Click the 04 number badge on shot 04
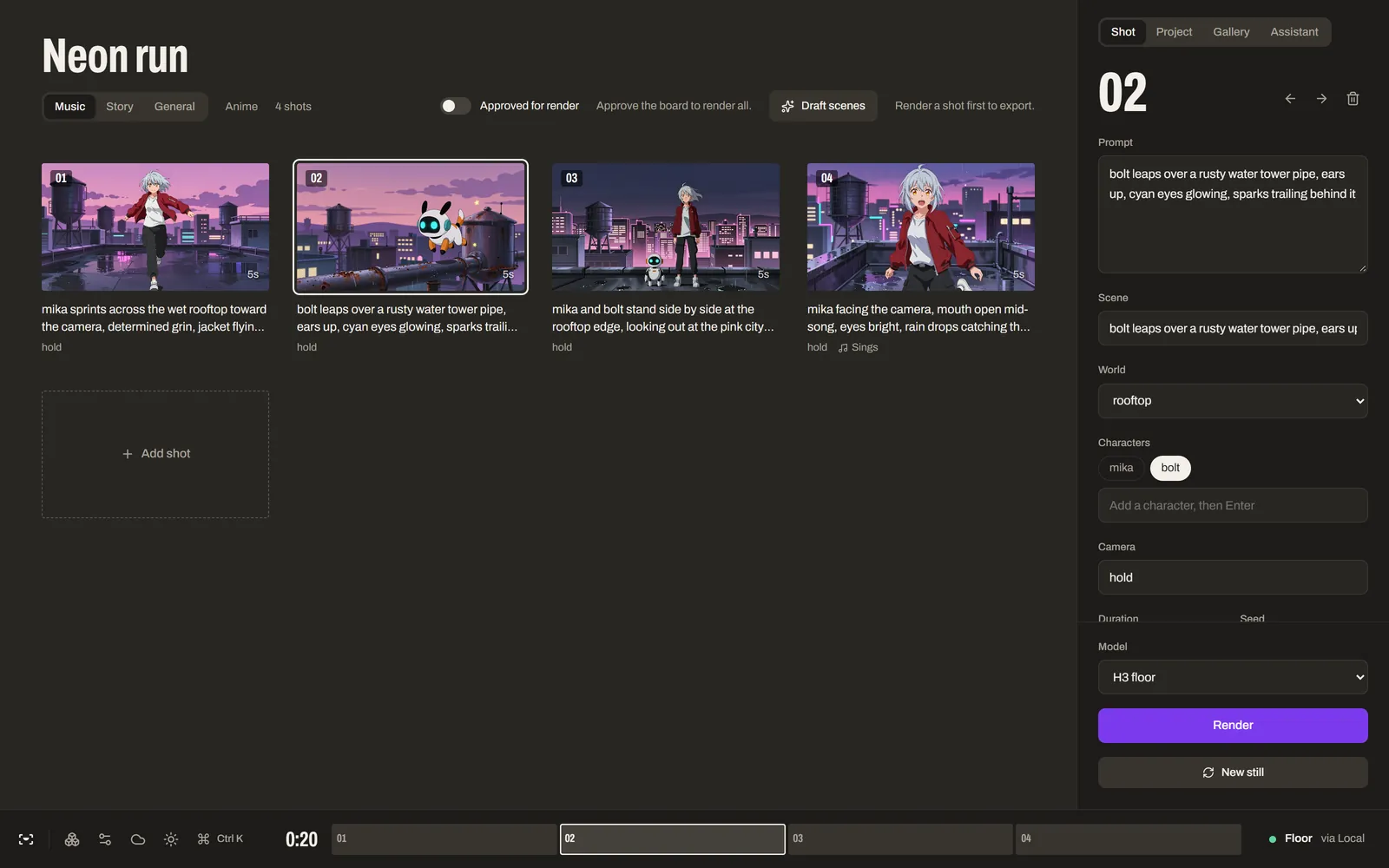The height and width of the screenshot is (868, 1389). 826,178
